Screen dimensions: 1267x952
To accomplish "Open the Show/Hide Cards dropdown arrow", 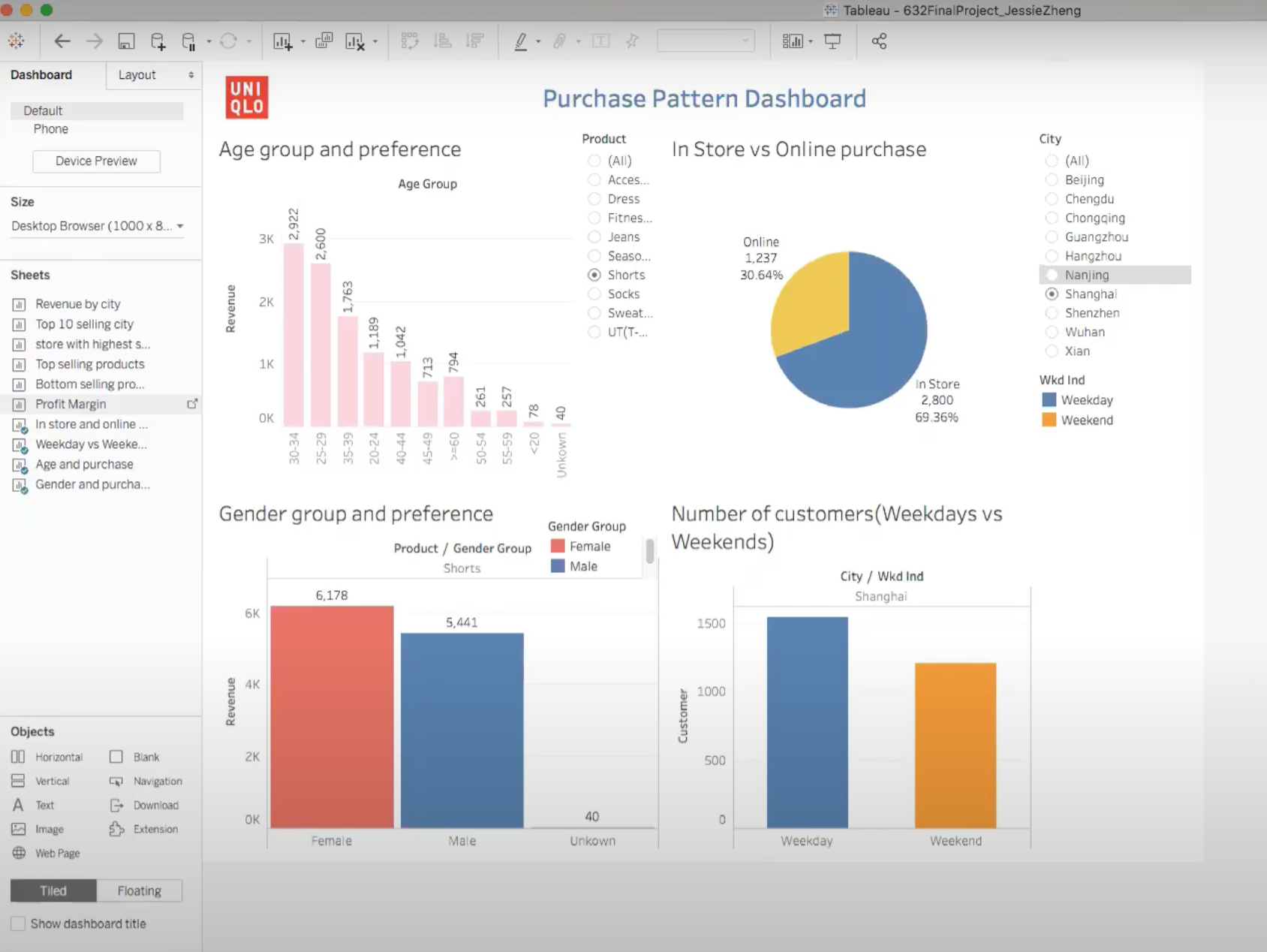I will click(811, 42).
